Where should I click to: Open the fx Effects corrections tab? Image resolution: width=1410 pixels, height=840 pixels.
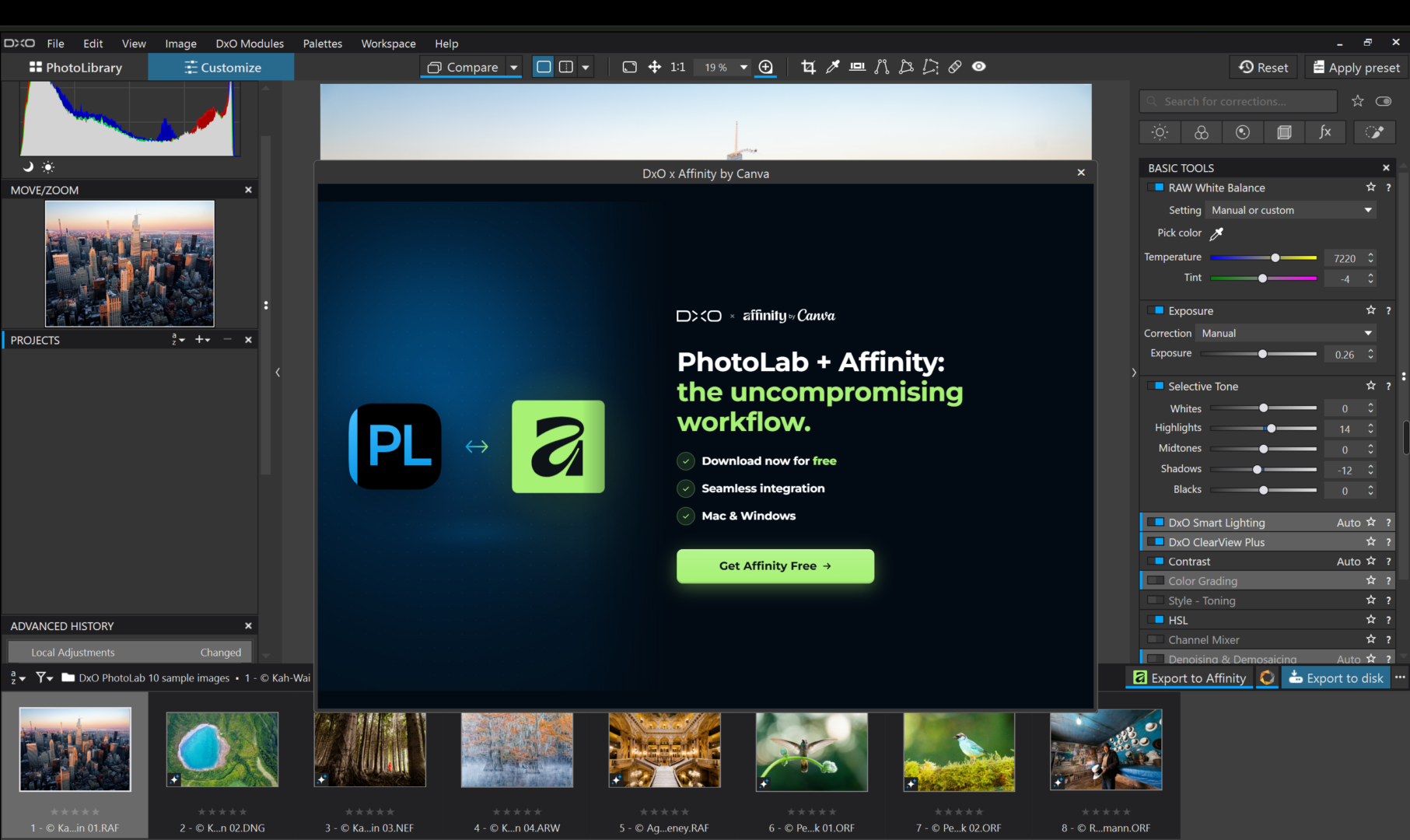tap(1325, 132)
